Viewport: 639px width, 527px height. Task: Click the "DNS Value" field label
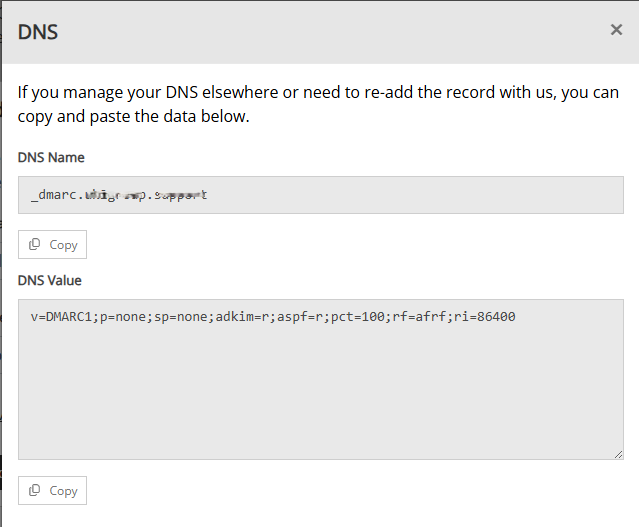click(50, 280)
